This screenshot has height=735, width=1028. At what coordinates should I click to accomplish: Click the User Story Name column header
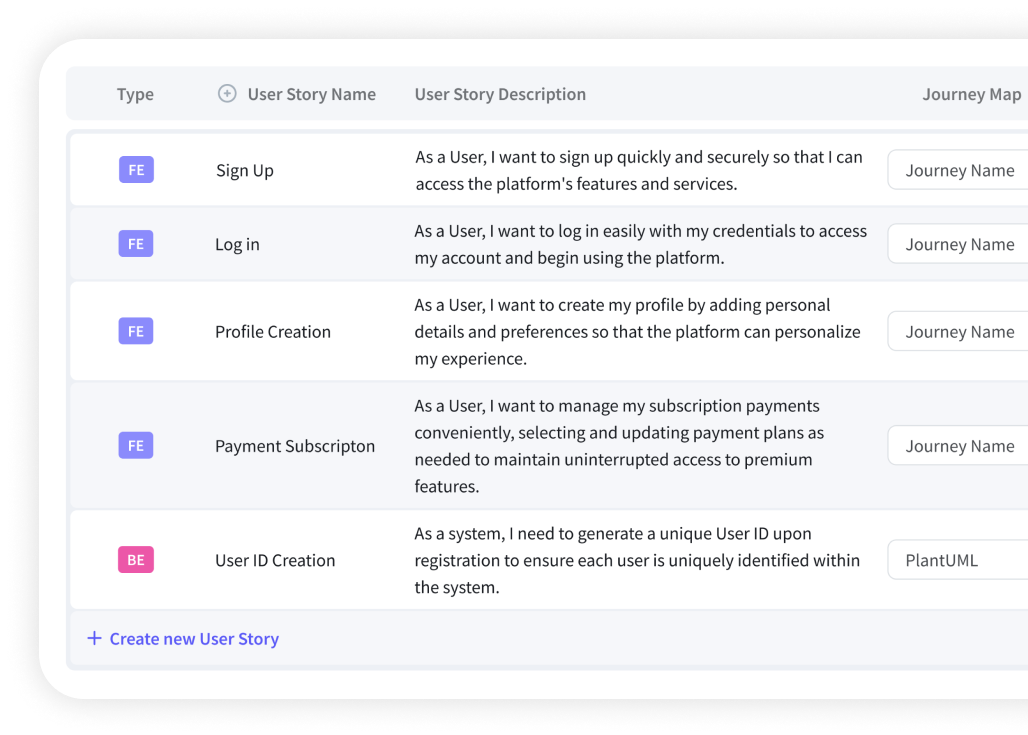[x=311, y=94]
